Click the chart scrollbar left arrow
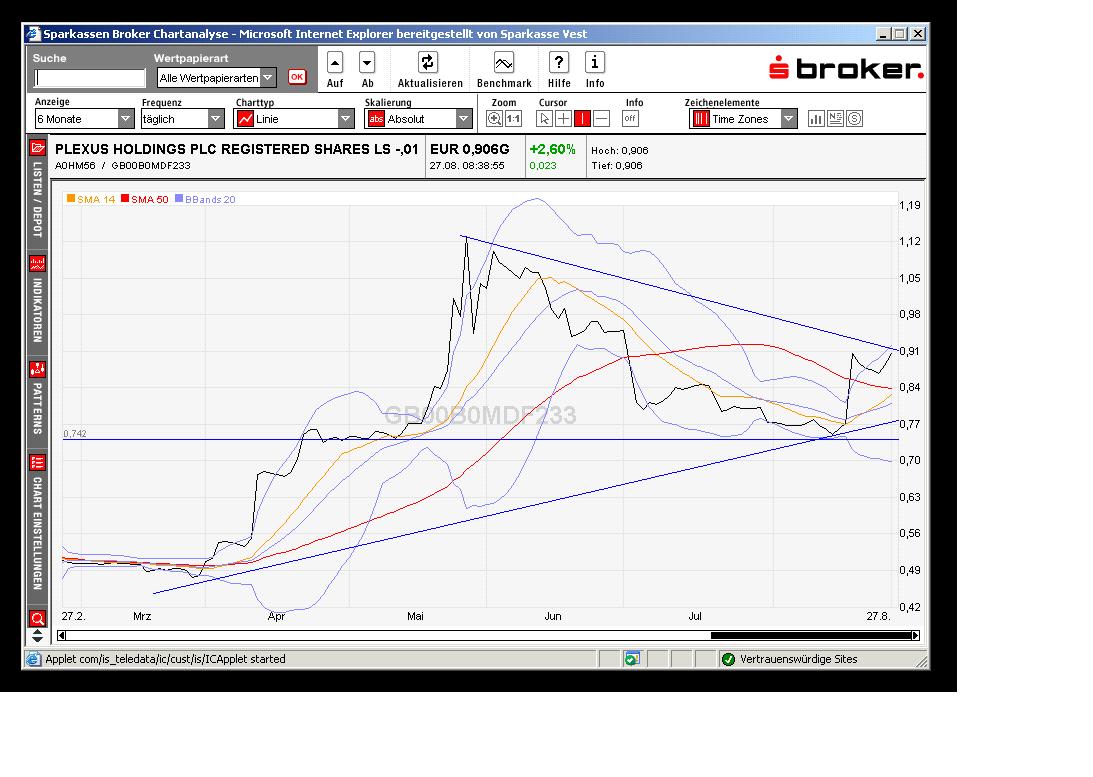The width and height of the screenshot is (1093, 777). click(x=61, y=636)
